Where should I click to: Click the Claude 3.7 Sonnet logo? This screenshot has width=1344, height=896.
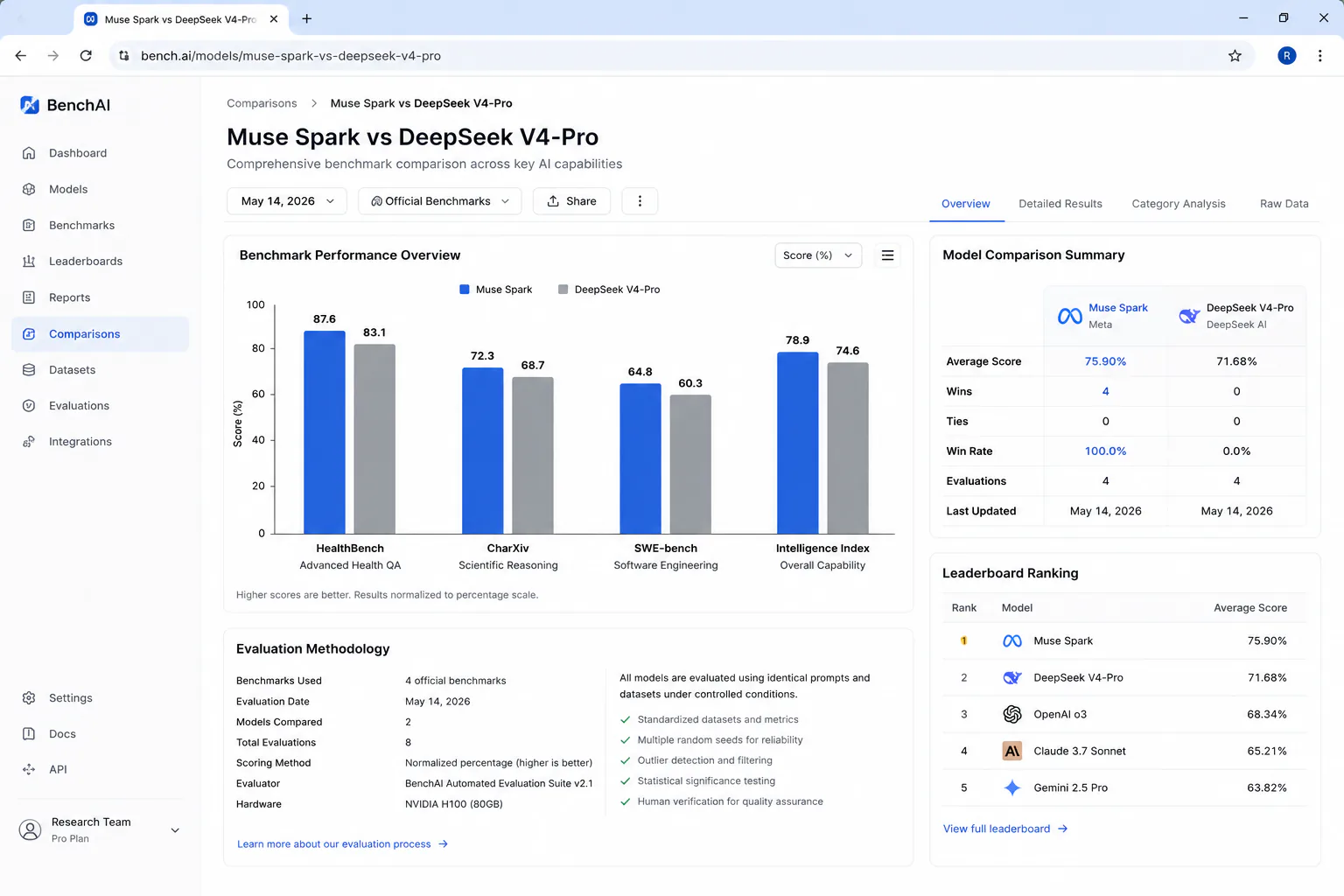1012,751
